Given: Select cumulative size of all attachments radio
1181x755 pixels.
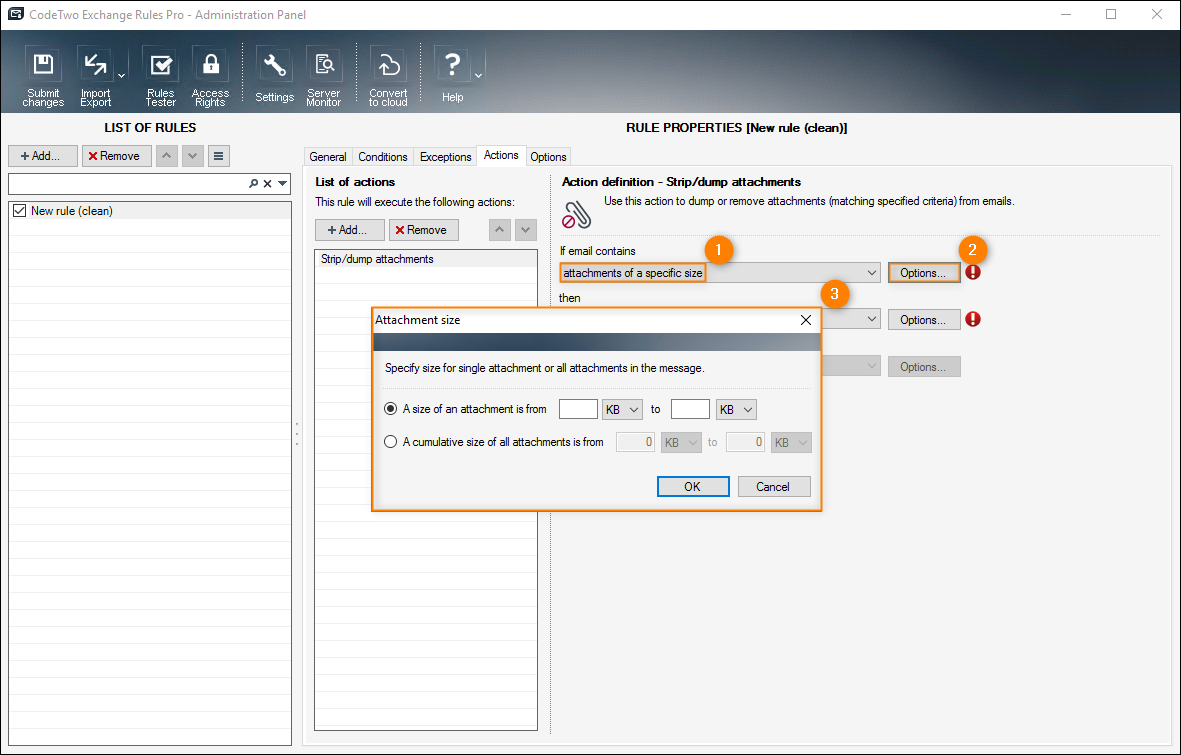Looking at the screenshot, I should click(390, 442).
